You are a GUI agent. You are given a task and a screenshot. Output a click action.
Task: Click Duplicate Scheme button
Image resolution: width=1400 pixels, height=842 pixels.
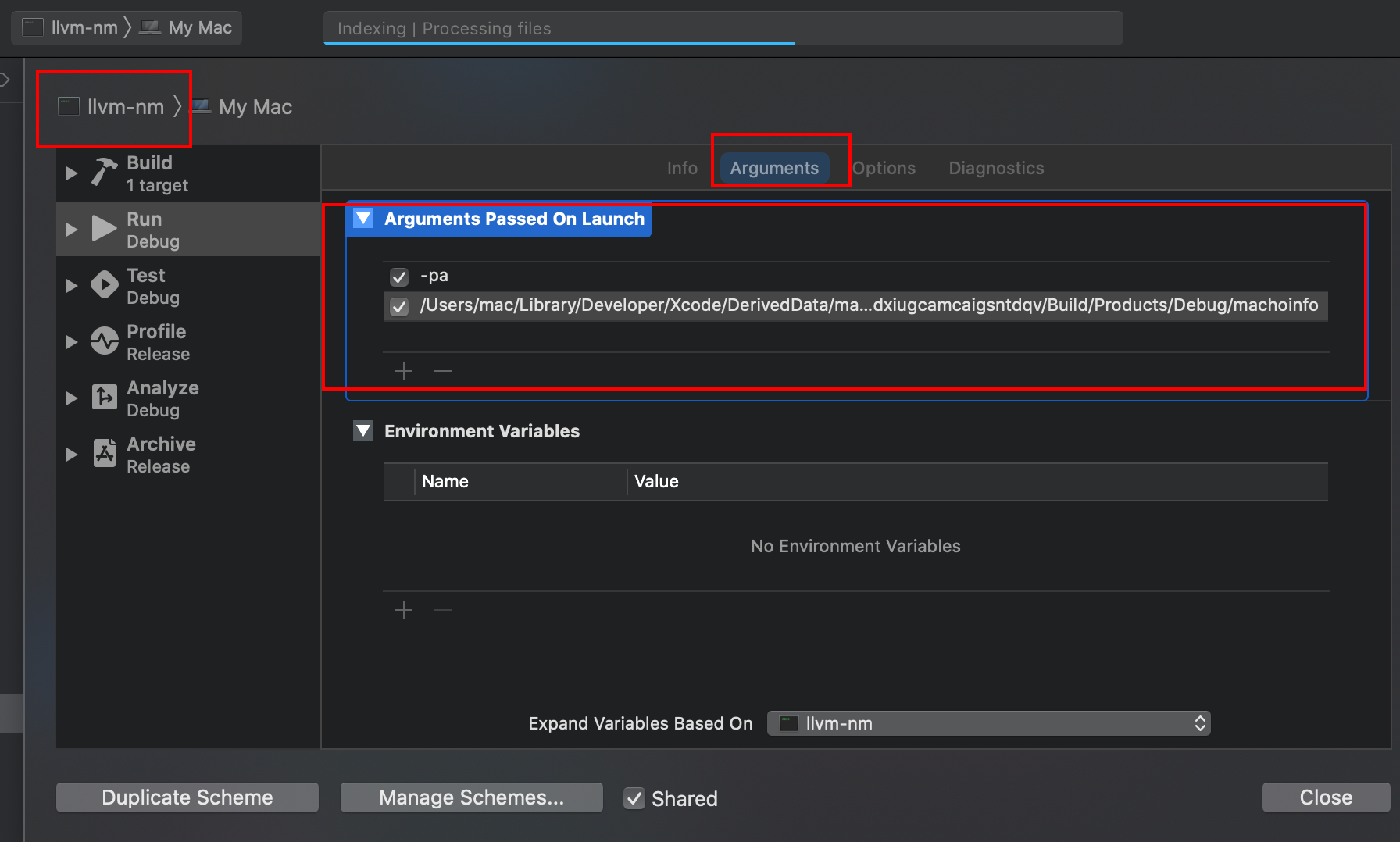[187, 797]
